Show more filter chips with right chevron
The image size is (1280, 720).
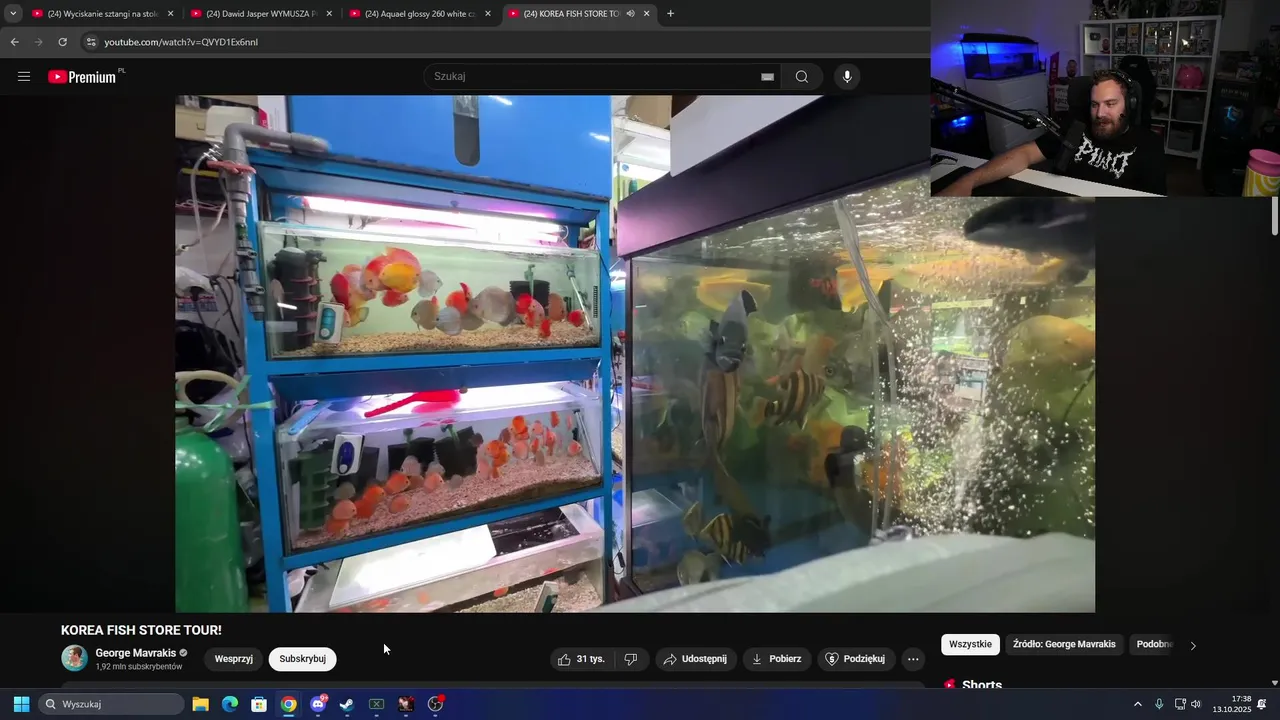1192,645
